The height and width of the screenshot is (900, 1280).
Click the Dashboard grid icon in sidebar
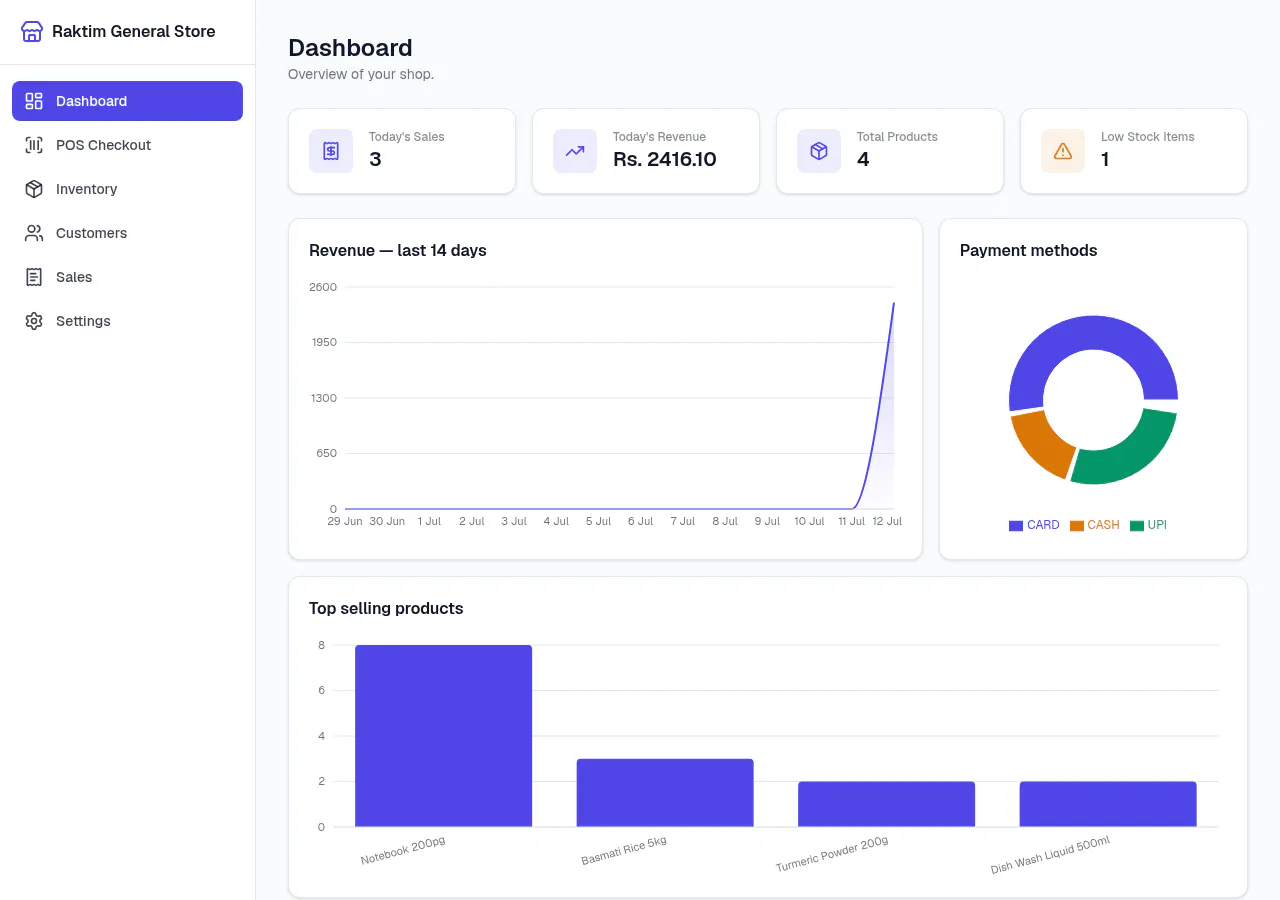pyautogui.click(x=34, y=101)
